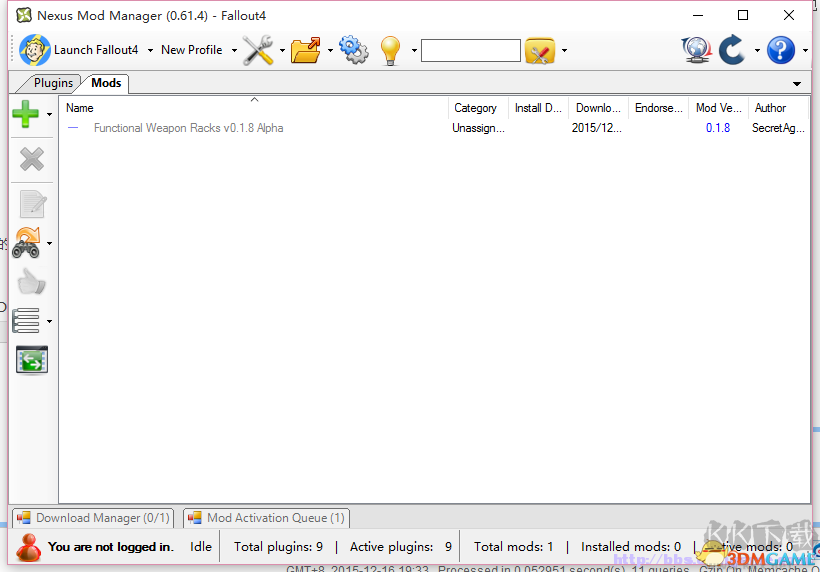
Task: Select Functional Weapon Racks v0.1.8 Alpha row
Action: click(434, 128)
